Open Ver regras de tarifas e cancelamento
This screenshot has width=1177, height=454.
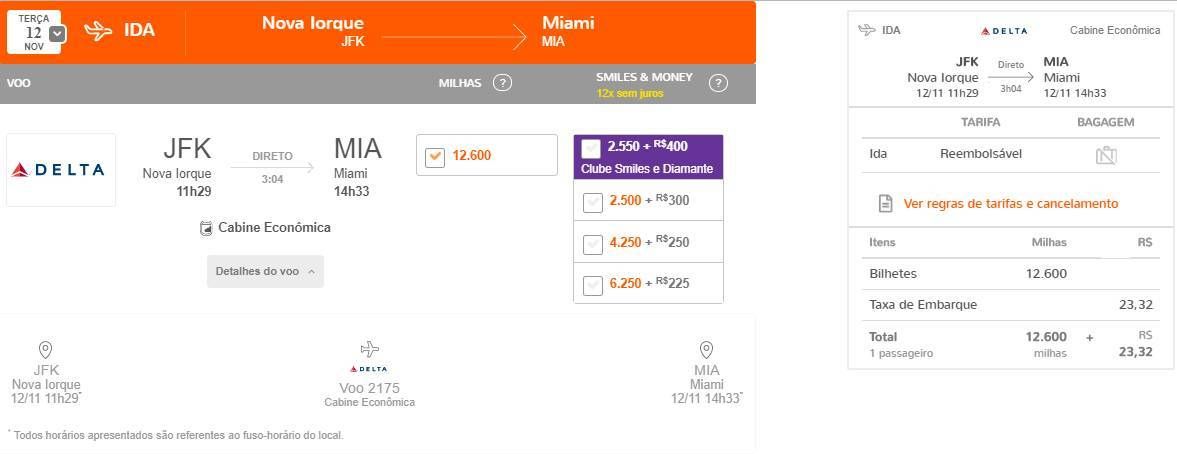(1010, 203)
